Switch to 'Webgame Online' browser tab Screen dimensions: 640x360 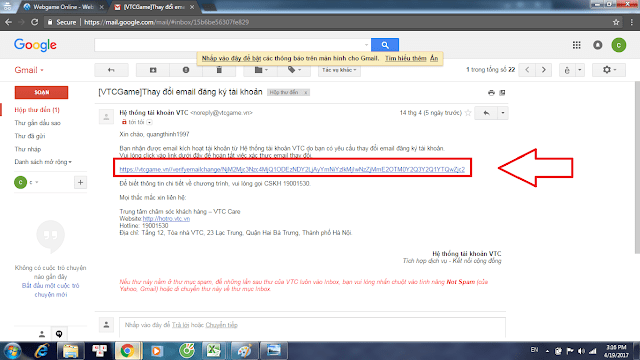[x=63, y=7]
